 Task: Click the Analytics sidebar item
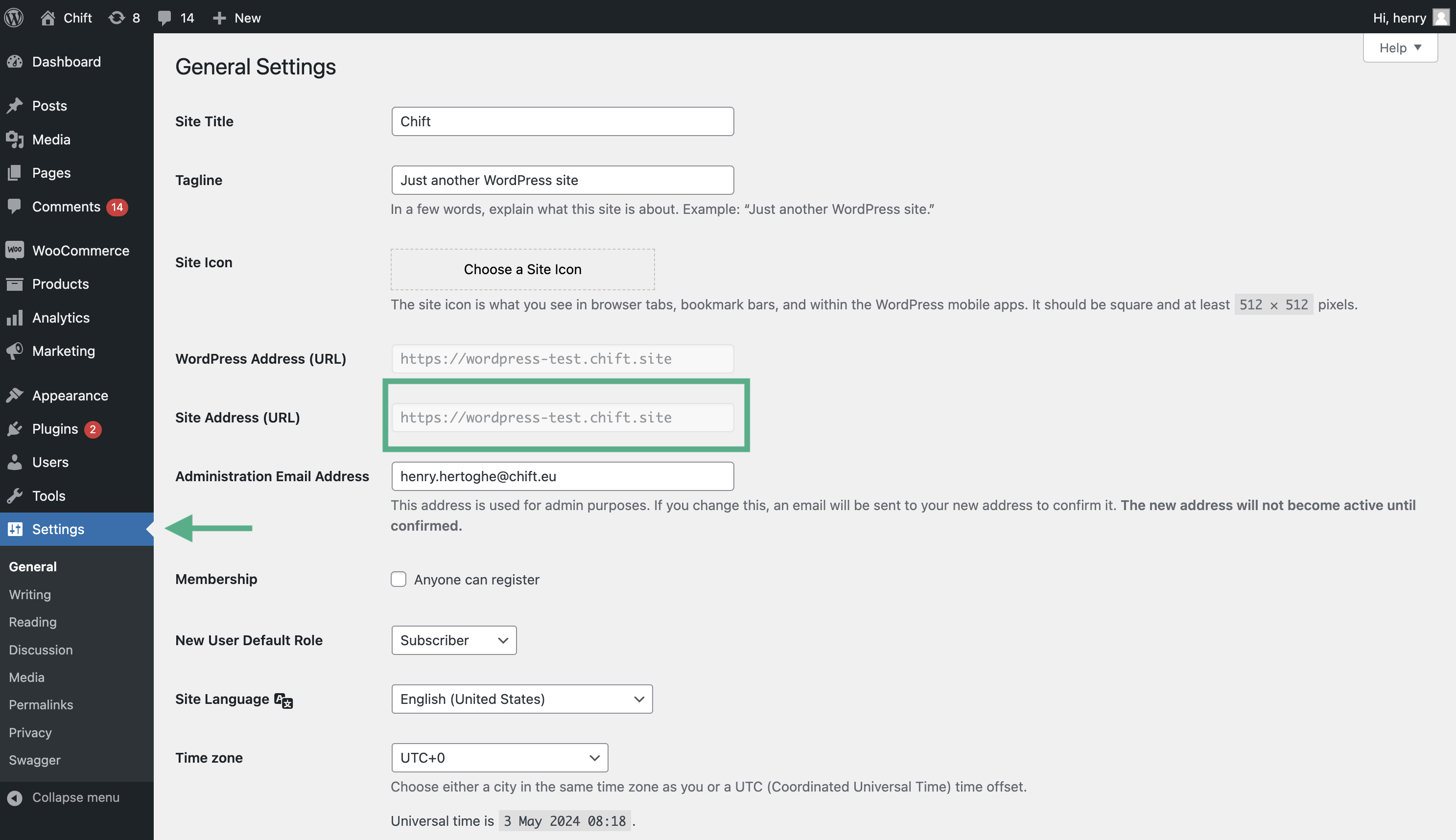coord(61,317)
